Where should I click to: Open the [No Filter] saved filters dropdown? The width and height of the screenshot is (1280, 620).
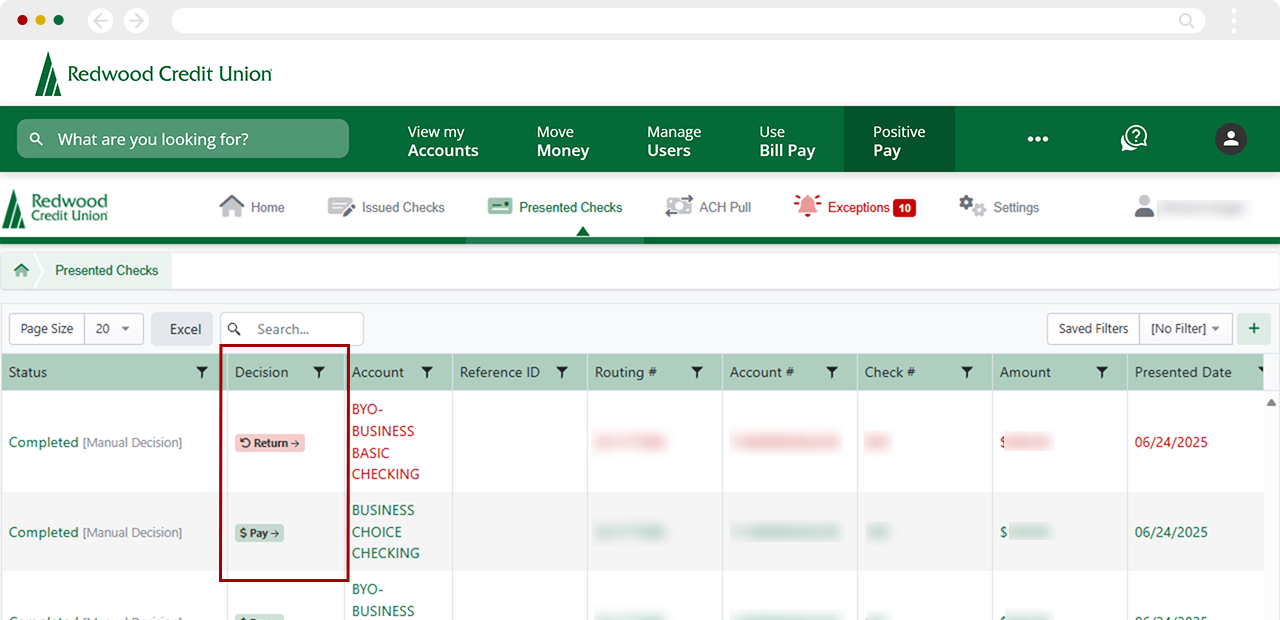point(1185,328)
